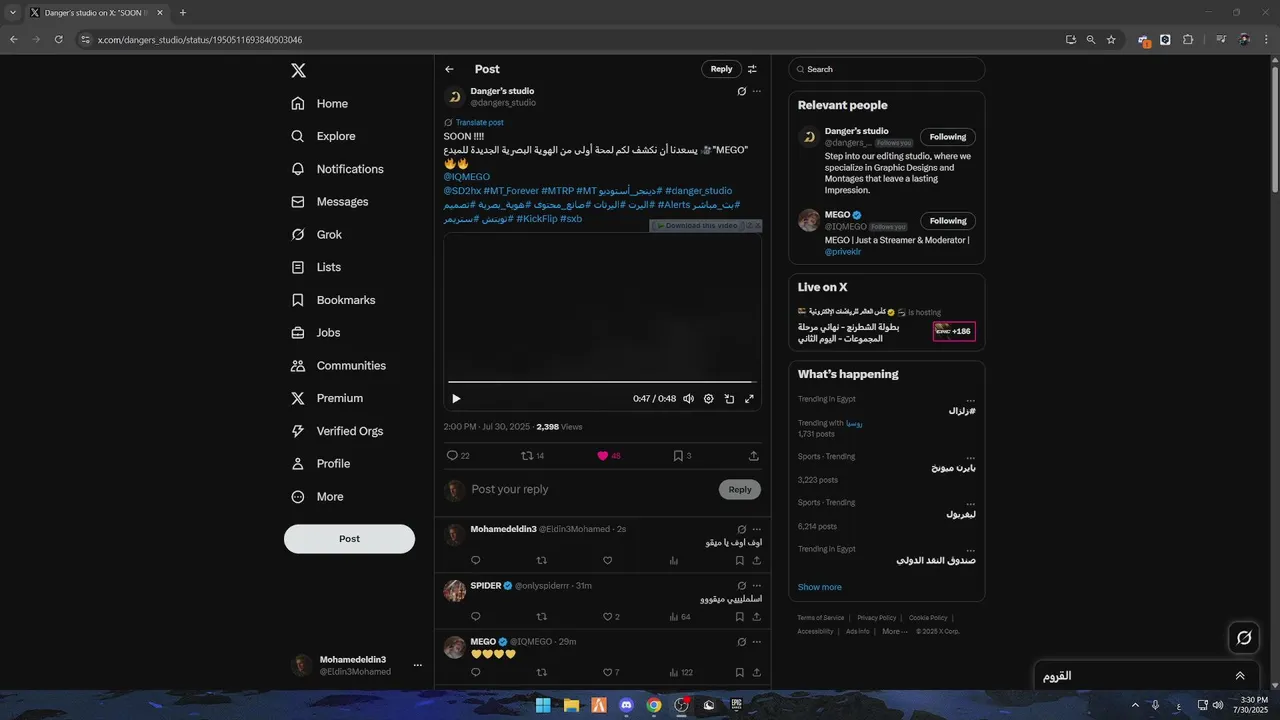Bookmark page with address bar star
Screen dimensions: 1280x720
pyautogui.click(x=1111, y=40)
